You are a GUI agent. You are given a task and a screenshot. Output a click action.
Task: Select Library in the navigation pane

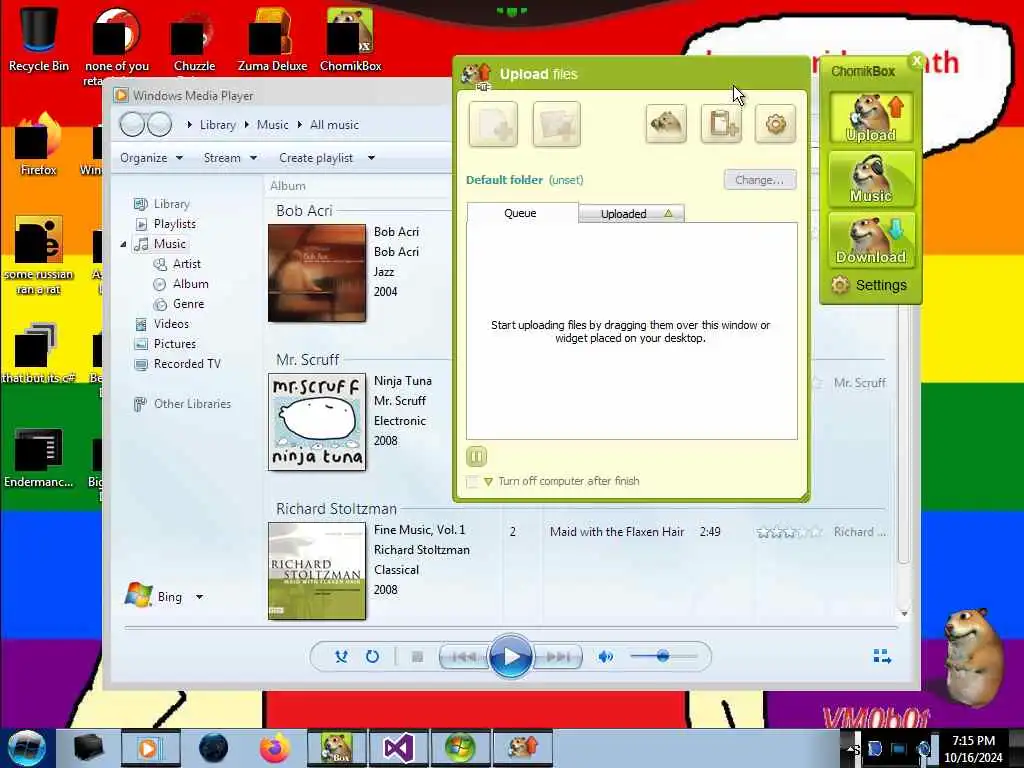[162, 204]
